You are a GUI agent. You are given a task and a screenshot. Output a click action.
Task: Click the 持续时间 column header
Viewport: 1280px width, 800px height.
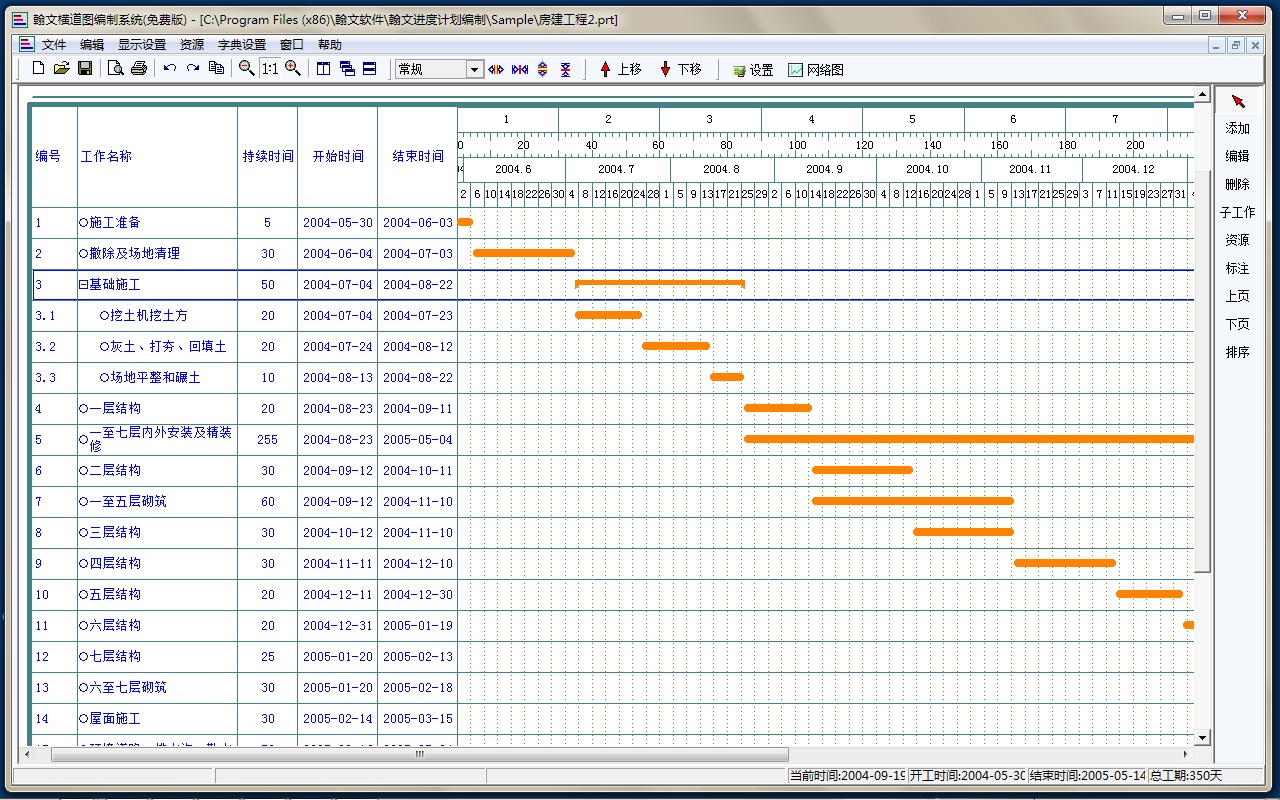click(x=268, y=157)
